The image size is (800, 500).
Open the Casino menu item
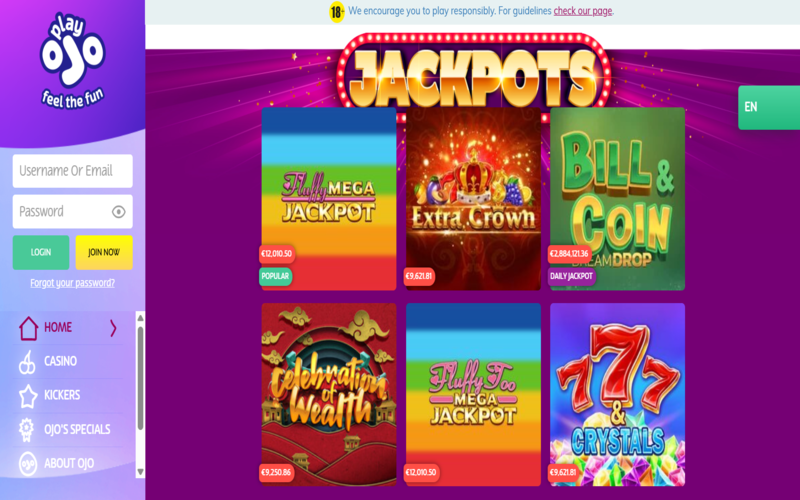61,361
